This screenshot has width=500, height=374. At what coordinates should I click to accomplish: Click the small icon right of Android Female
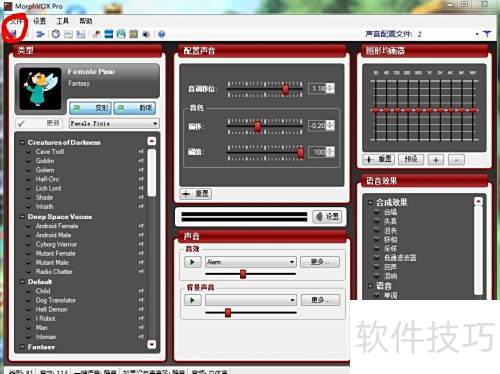pos(141,226)
